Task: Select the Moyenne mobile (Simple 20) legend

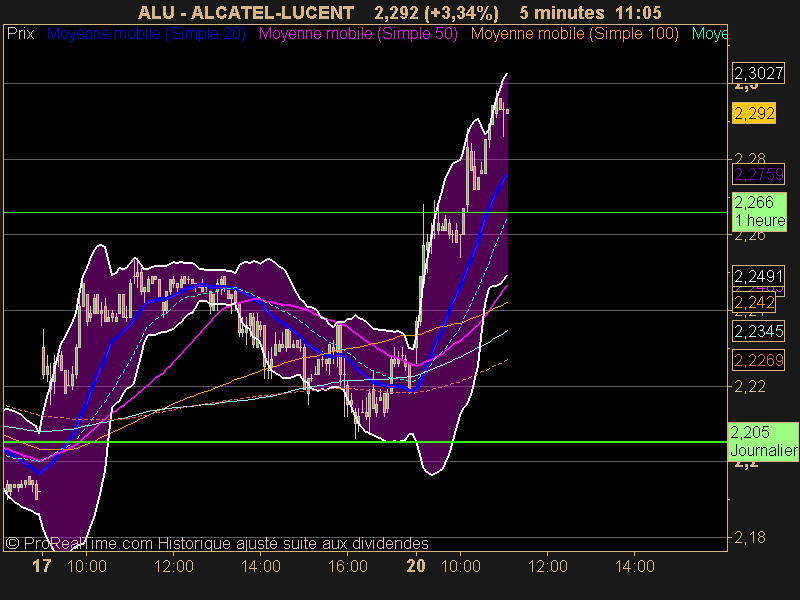Action: (146, 34)
